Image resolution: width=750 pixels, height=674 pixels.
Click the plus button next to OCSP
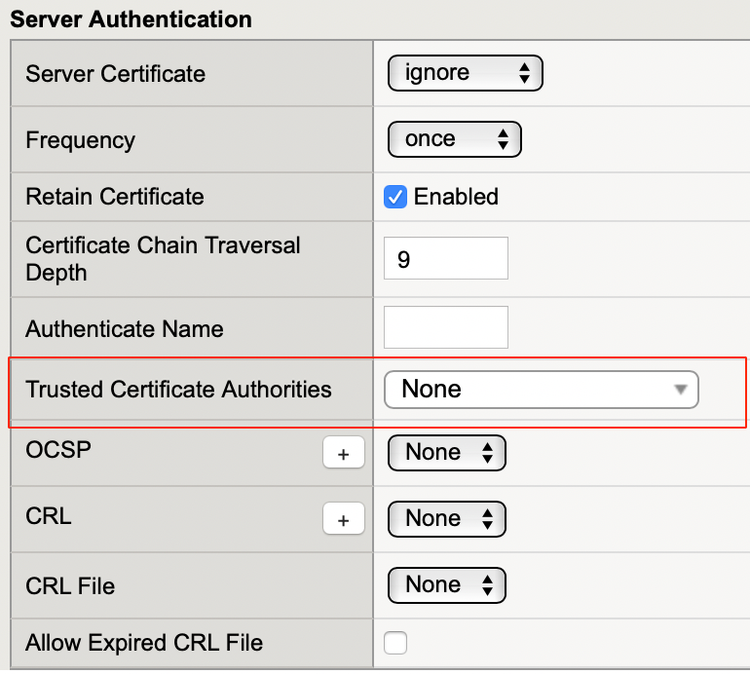[x=343, y=453]
